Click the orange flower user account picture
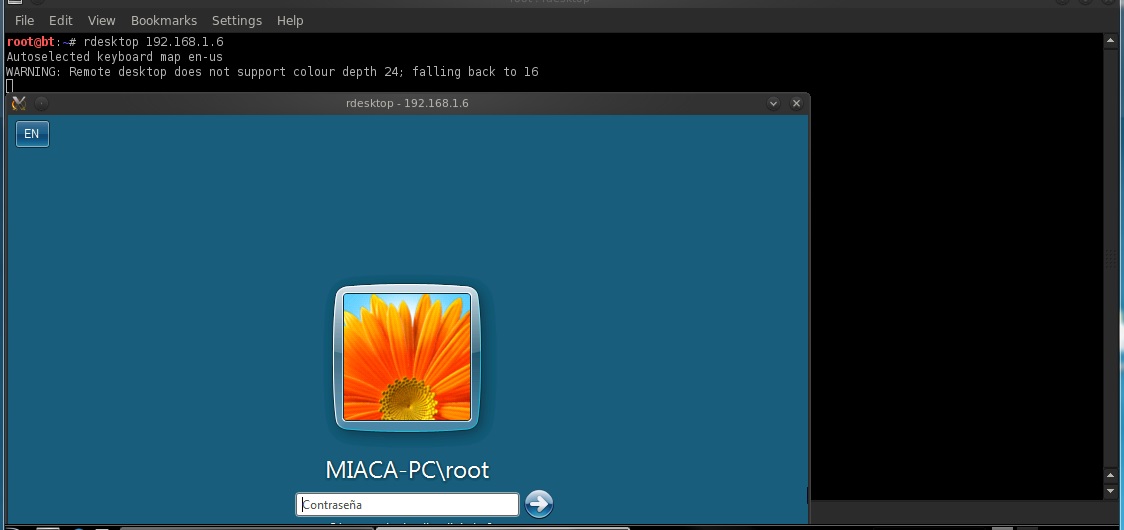Viewport: 1124px width, 530px height. 406,357
